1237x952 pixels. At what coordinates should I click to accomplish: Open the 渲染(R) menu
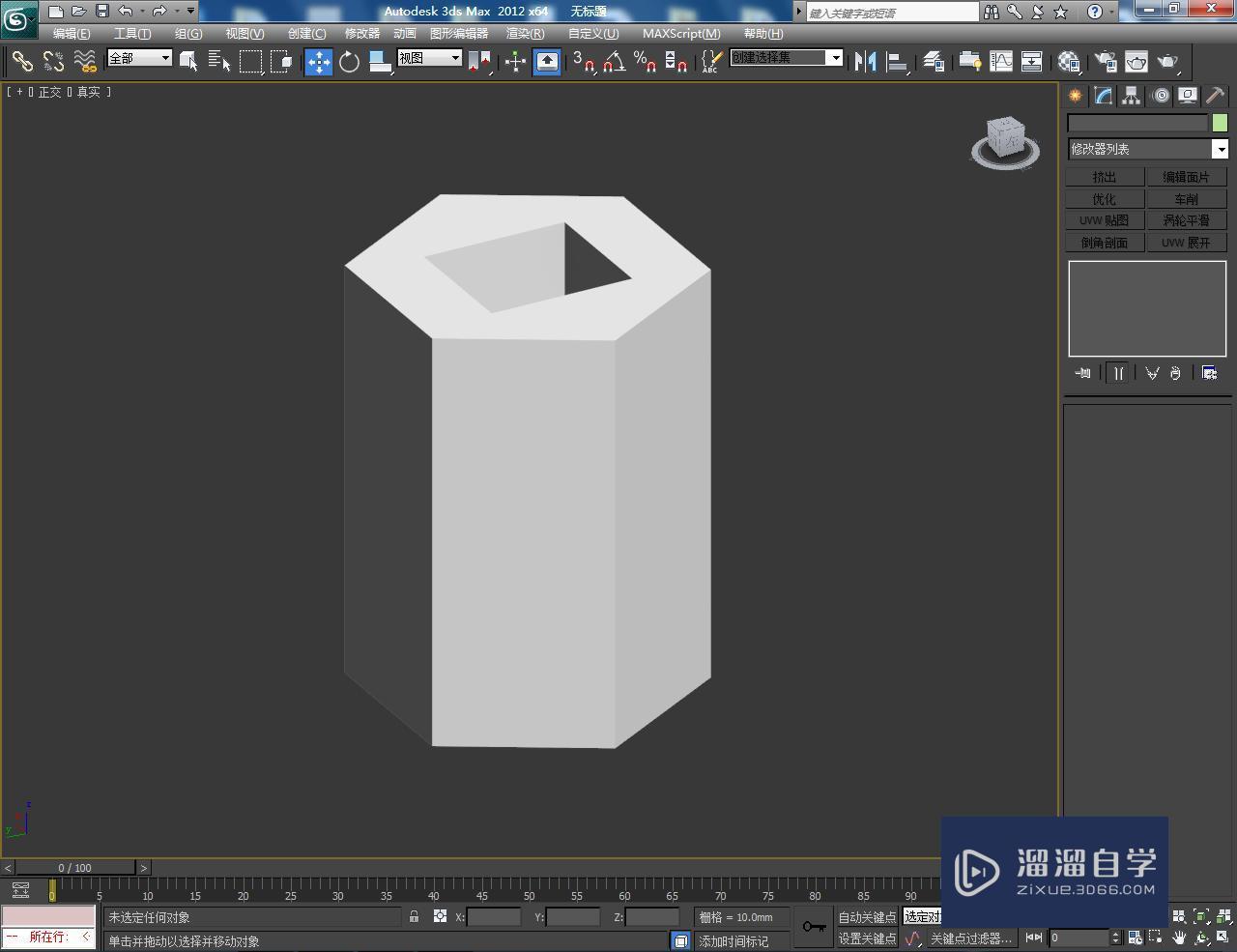pos(525,33)
